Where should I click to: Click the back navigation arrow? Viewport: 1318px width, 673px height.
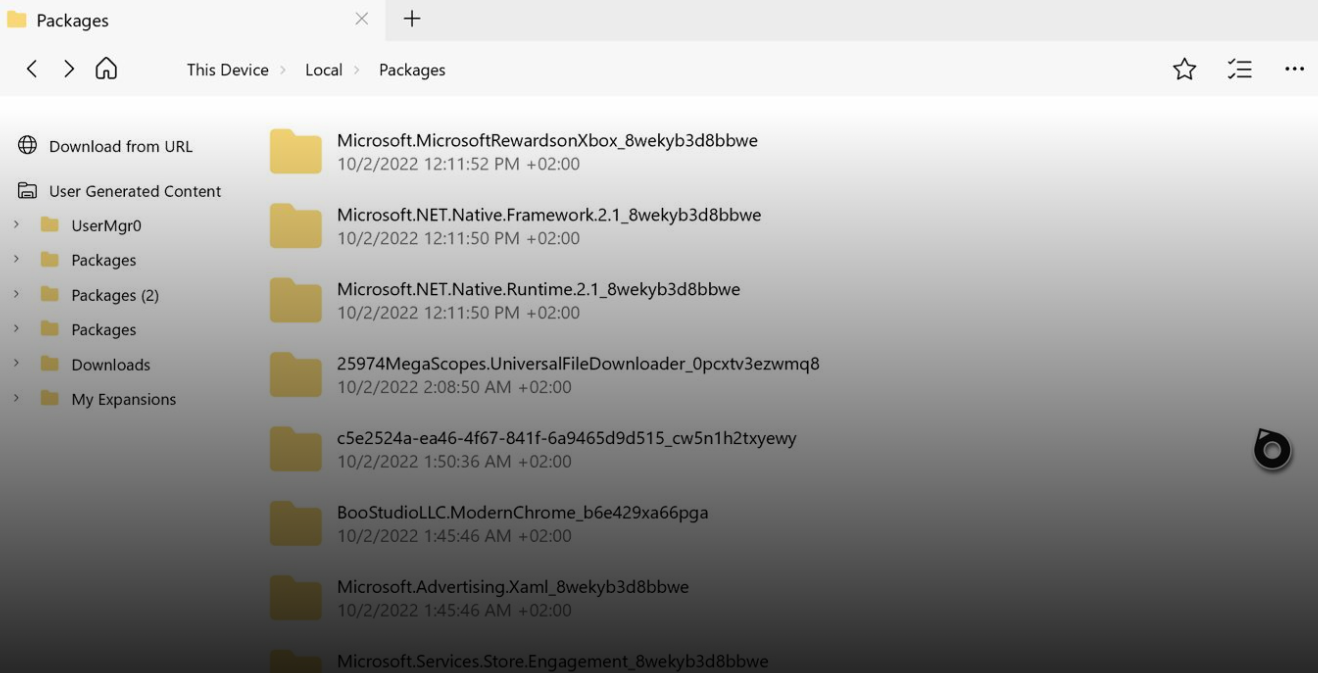click(31, 68)
